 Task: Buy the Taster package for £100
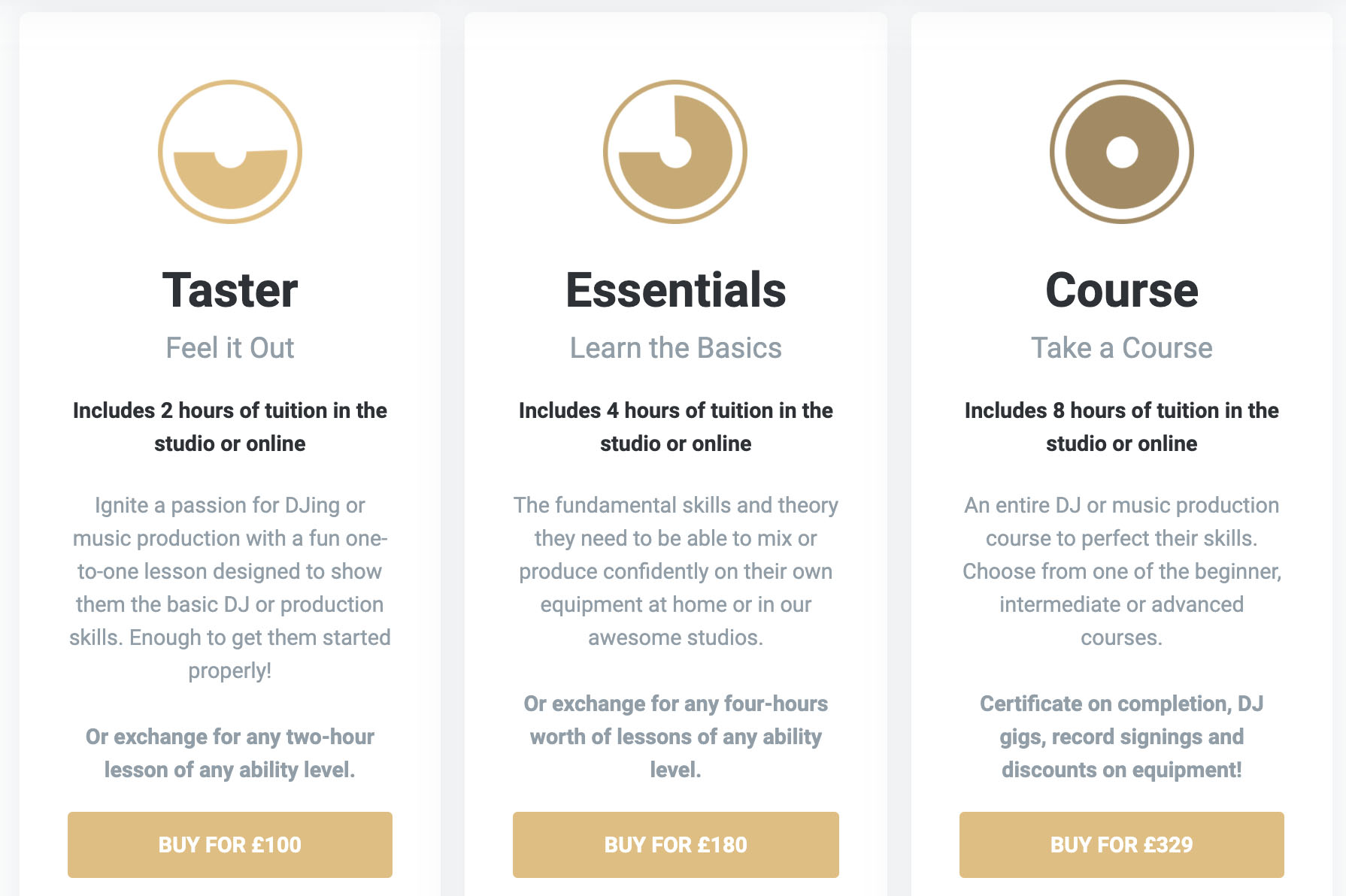pyautogui.click(x=230, y=844)
